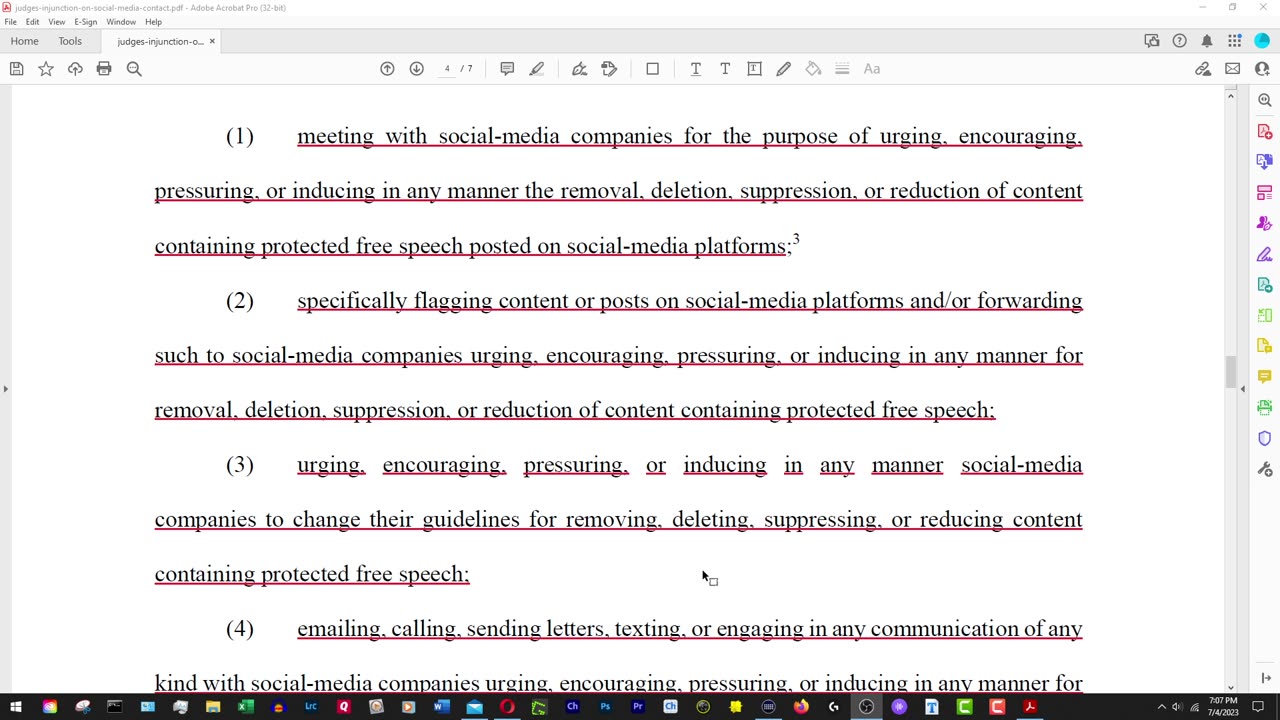1280x720 pixels.
Task: Open Firefox from the taskbar
Action: (x=801, y=707)
